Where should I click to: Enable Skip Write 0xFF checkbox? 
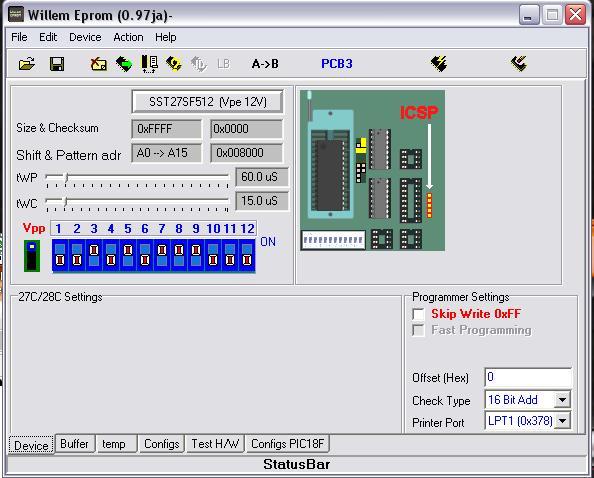tap(418, 314)
